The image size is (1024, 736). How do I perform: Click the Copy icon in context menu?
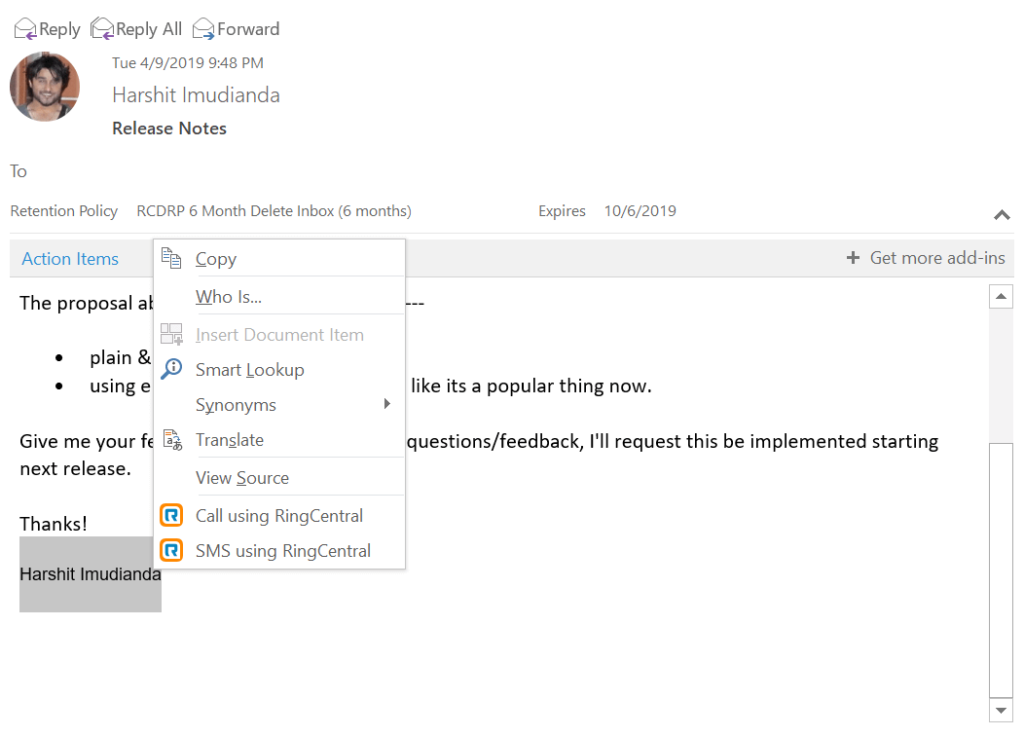pyautogui.click(x=171, y=258)
